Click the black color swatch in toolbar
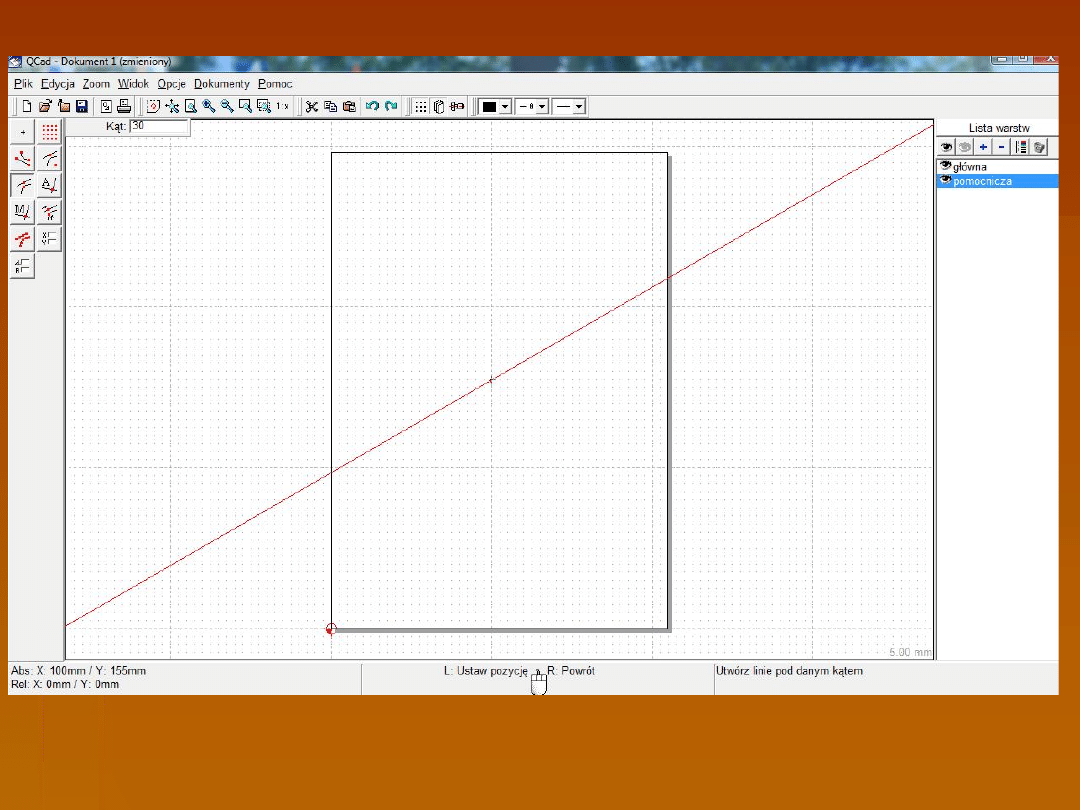Screen dimensions: 1080x810 tap(489, 106)
